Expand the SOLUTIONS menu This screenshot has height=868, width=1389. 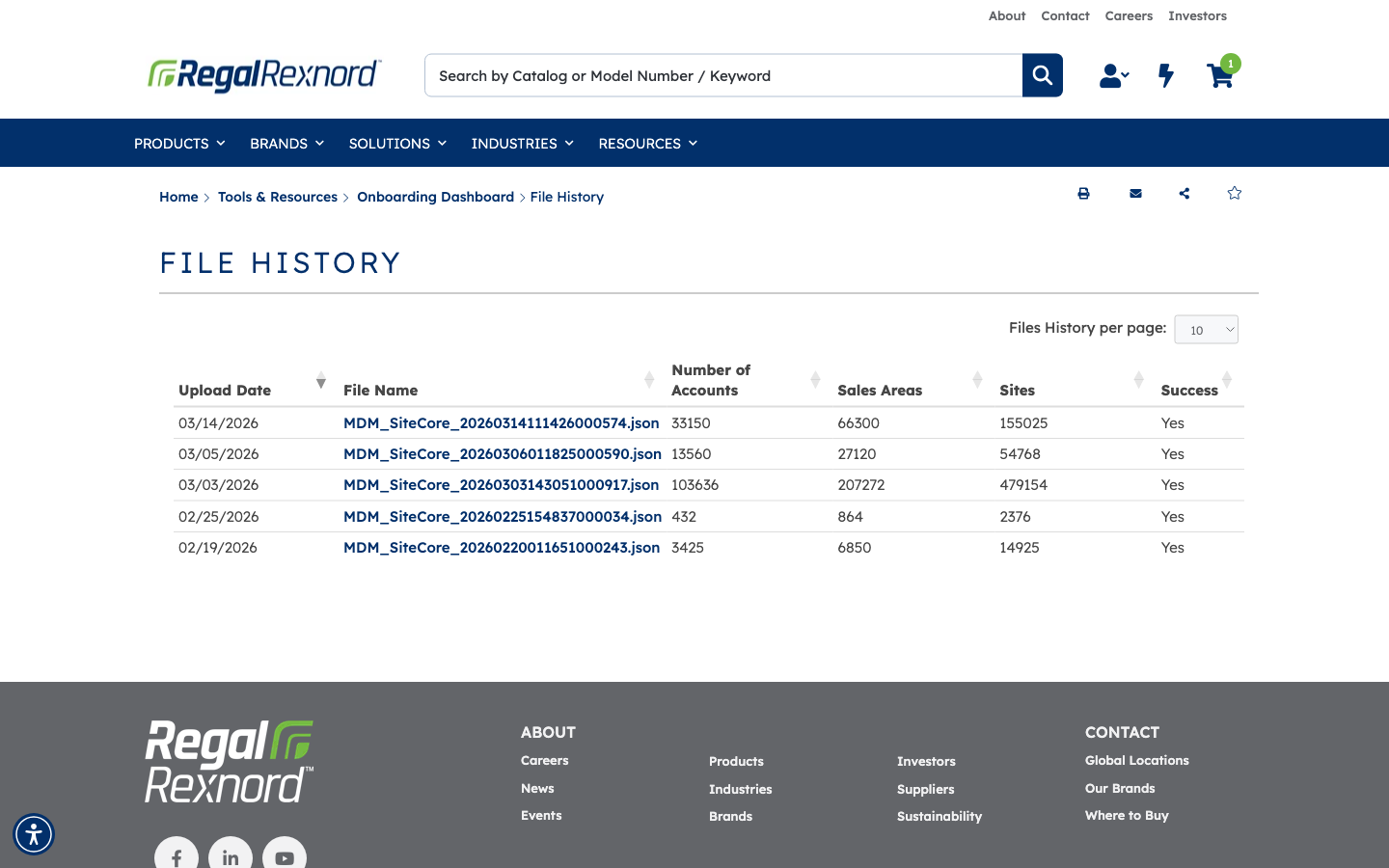coord(397,144)
